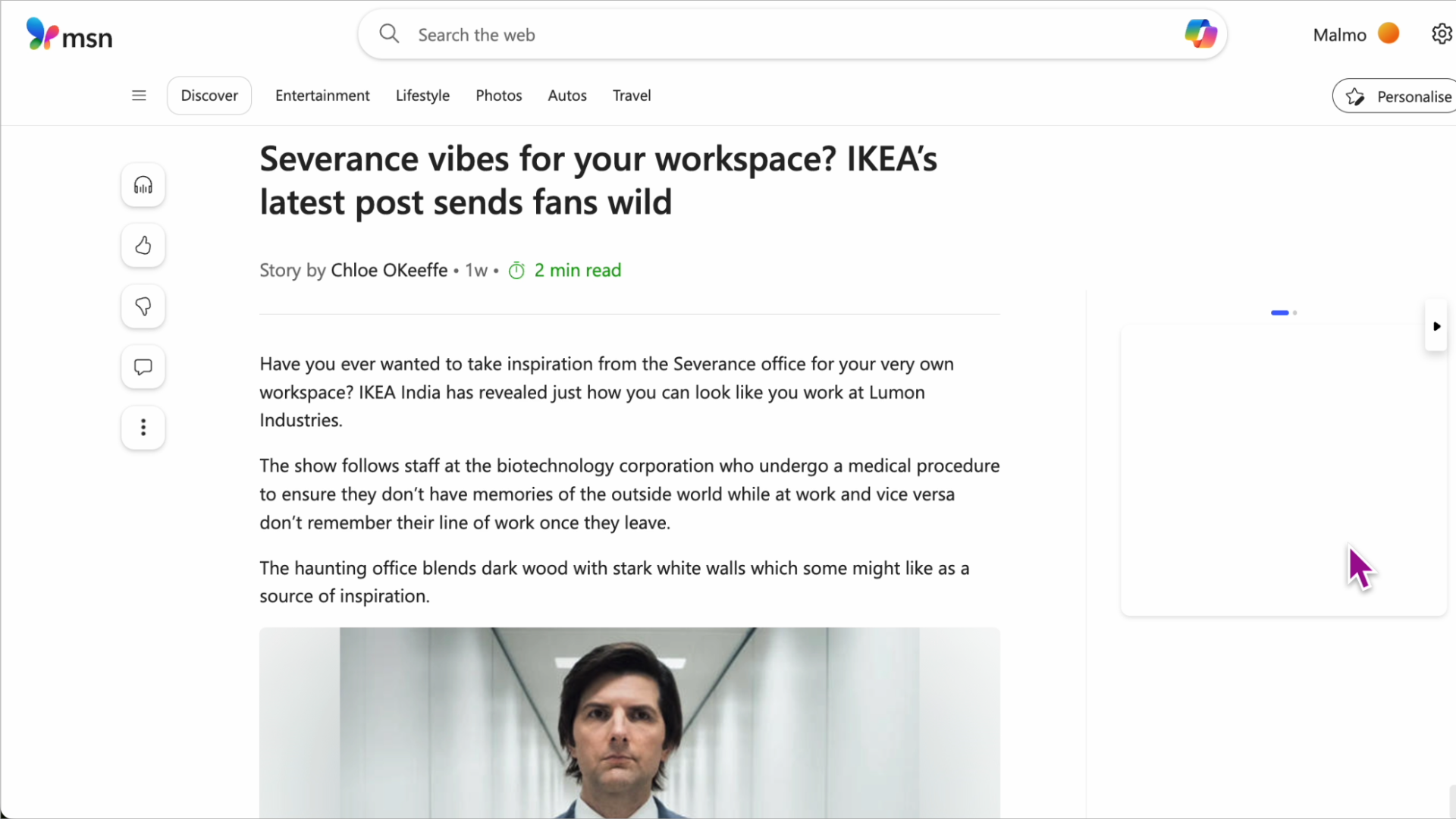Like the article with thumbs up
1456x819 pixels.
coord(143,246)
